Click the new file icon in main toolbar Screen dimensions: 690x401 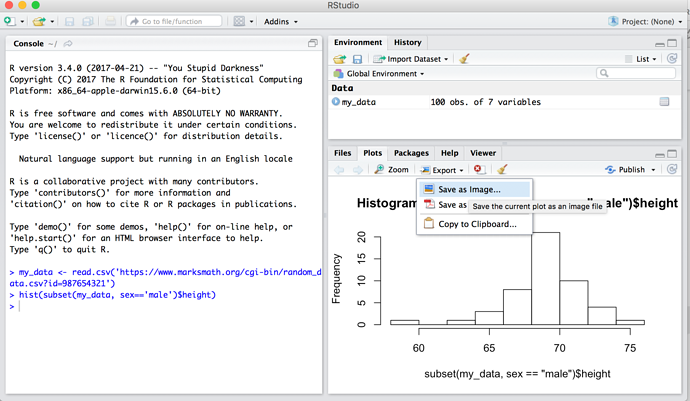tap(9, 21)
